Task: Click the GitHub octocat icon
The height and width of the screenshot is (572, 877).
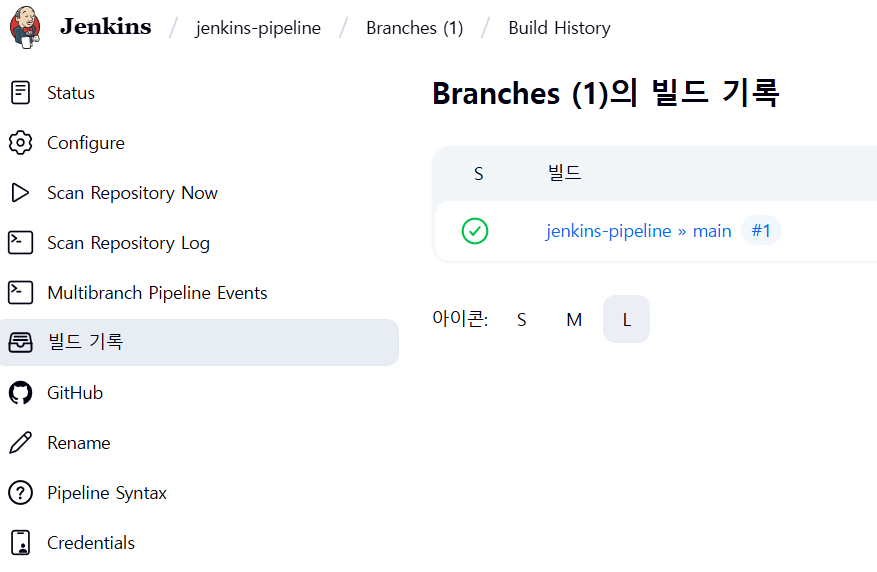Action: coord(21,393)
